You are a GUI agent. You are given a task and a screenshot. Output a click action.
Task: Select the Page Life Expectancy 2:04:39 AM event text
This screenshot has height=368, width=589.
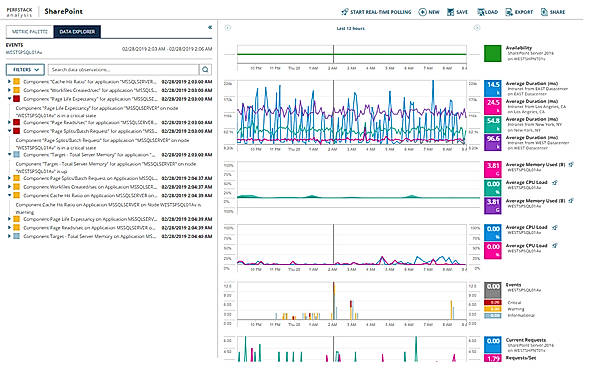coord(90,219)
